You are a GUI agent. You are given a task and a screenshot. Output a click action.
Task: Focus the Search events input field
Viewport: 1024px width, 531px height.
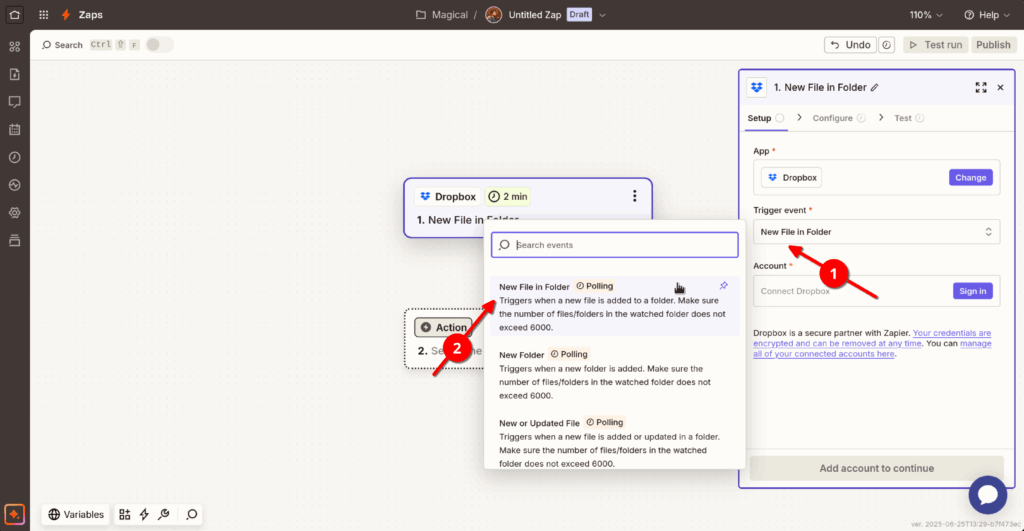pos(615,245)
